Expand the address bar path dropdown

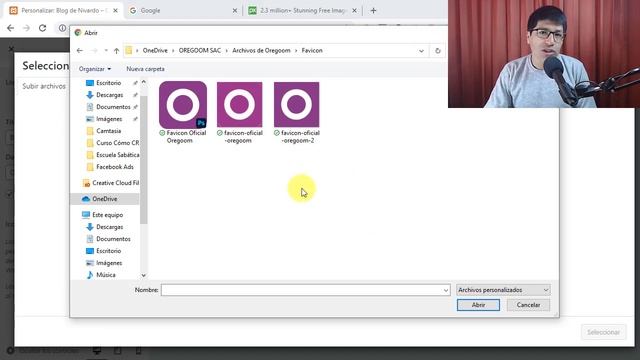(x=421, y=51)
